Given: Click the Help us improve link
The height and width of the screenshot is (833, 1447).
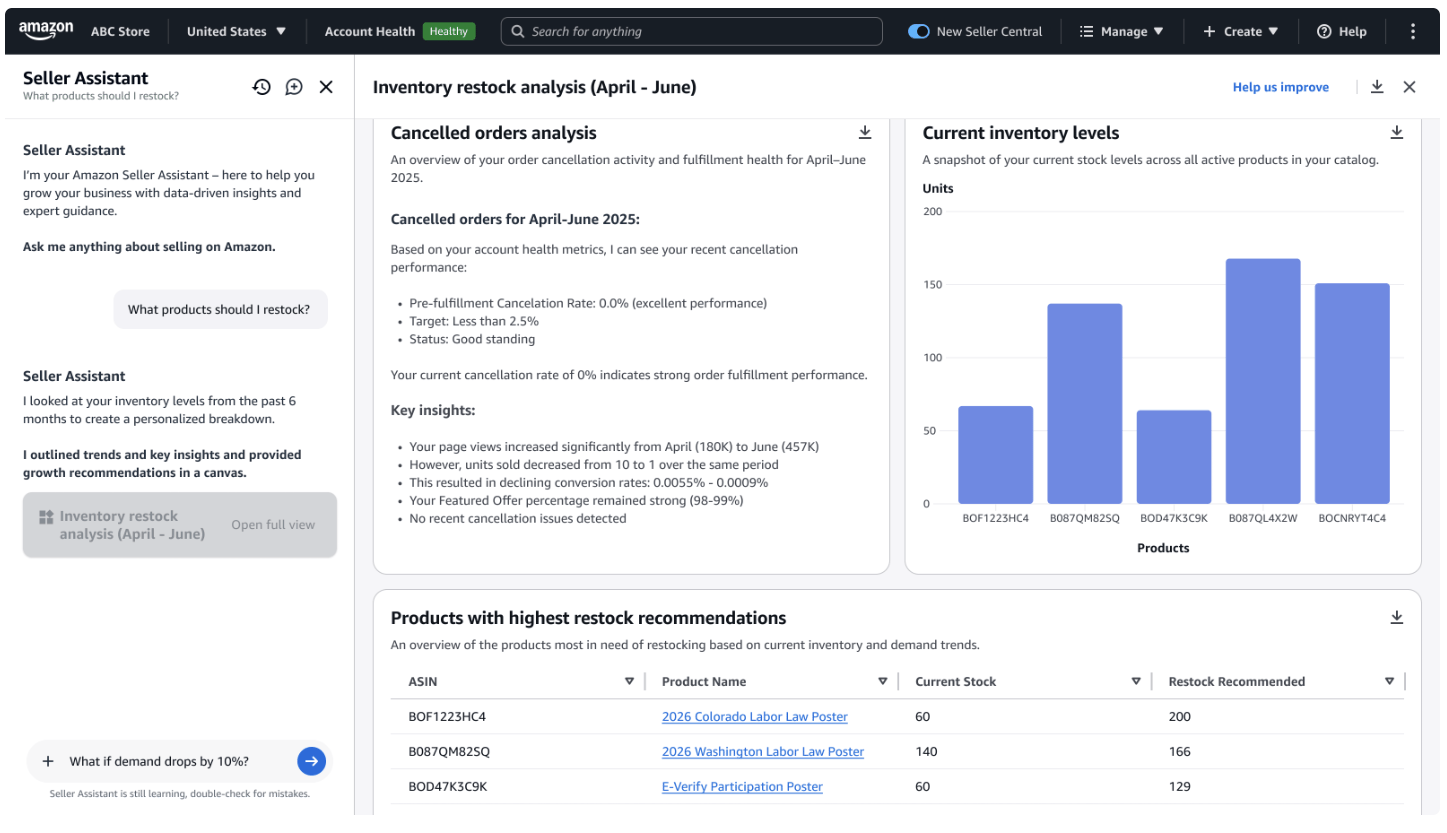Looking at the screenshot, I should [1280, 87].
